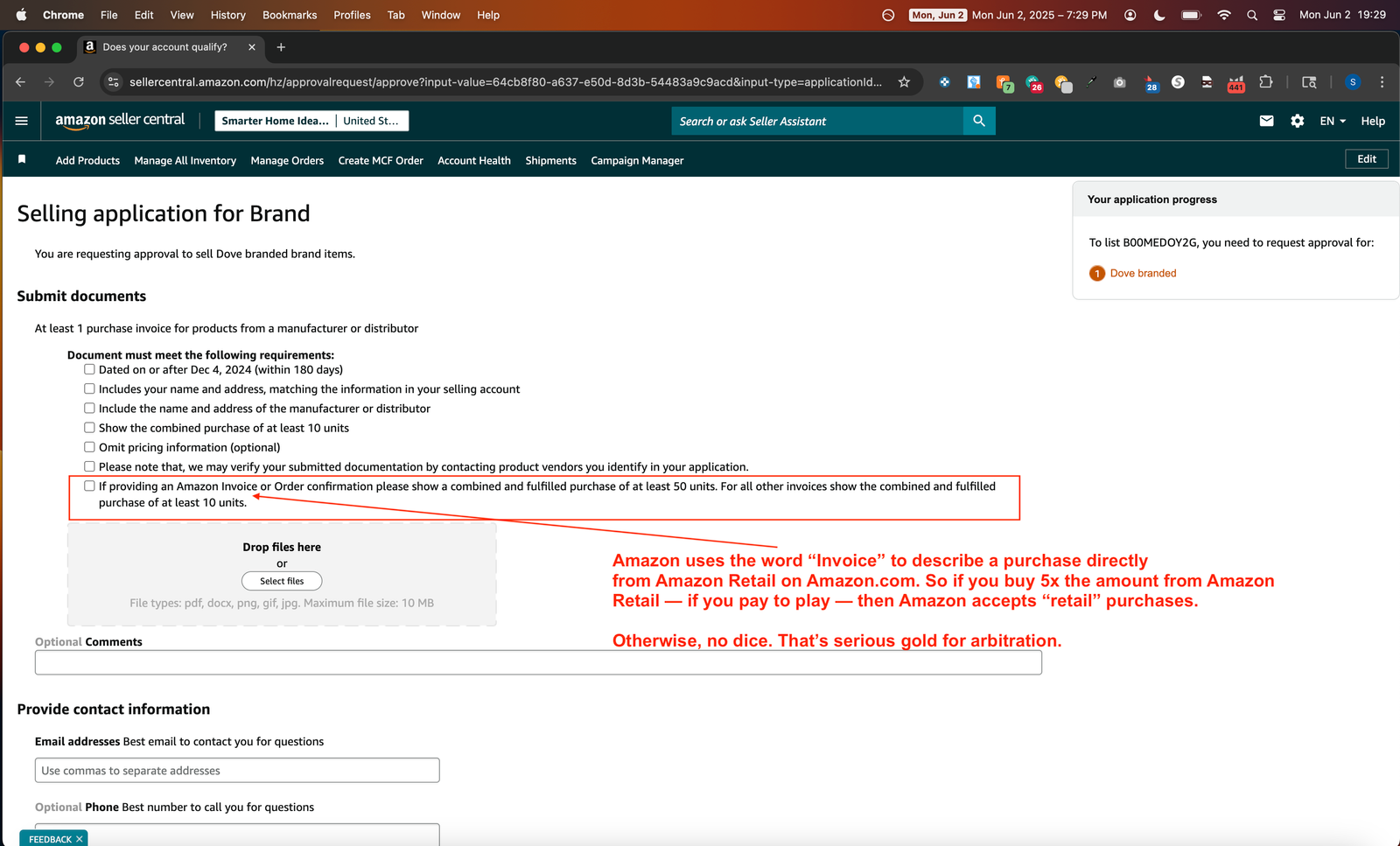Click the 'Mon, Jun 2' date menu bar item
The height and width of the screenshot is (846, 1400).
click(938, 15)
